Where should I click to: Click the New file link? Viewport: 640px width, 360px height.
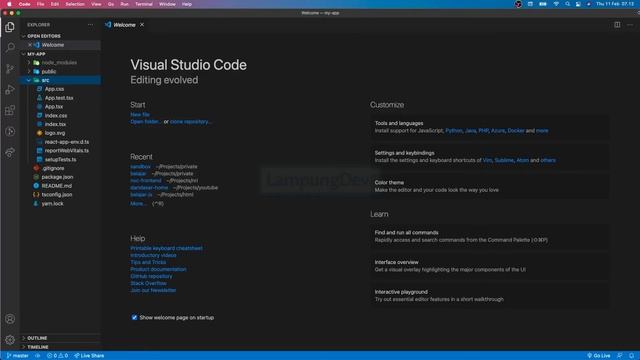[140, 115]
